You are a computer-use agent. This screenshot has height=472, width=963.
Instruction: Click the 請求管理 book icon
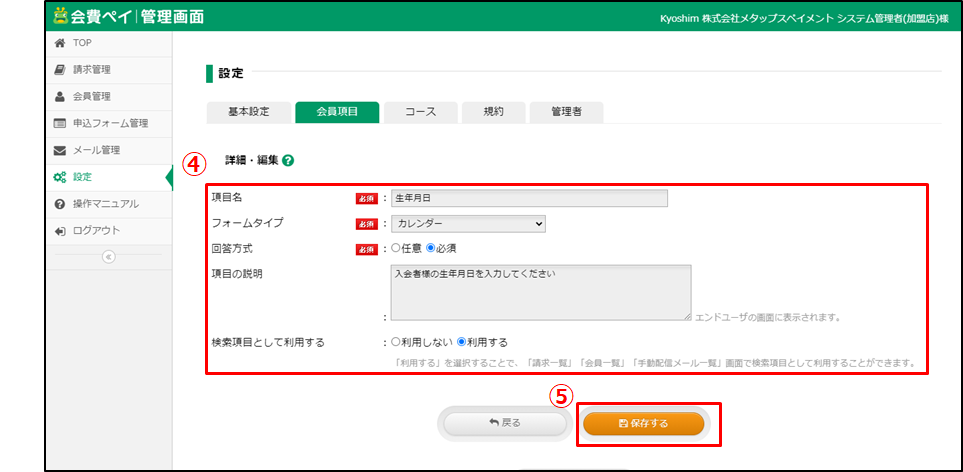[60, 70]
